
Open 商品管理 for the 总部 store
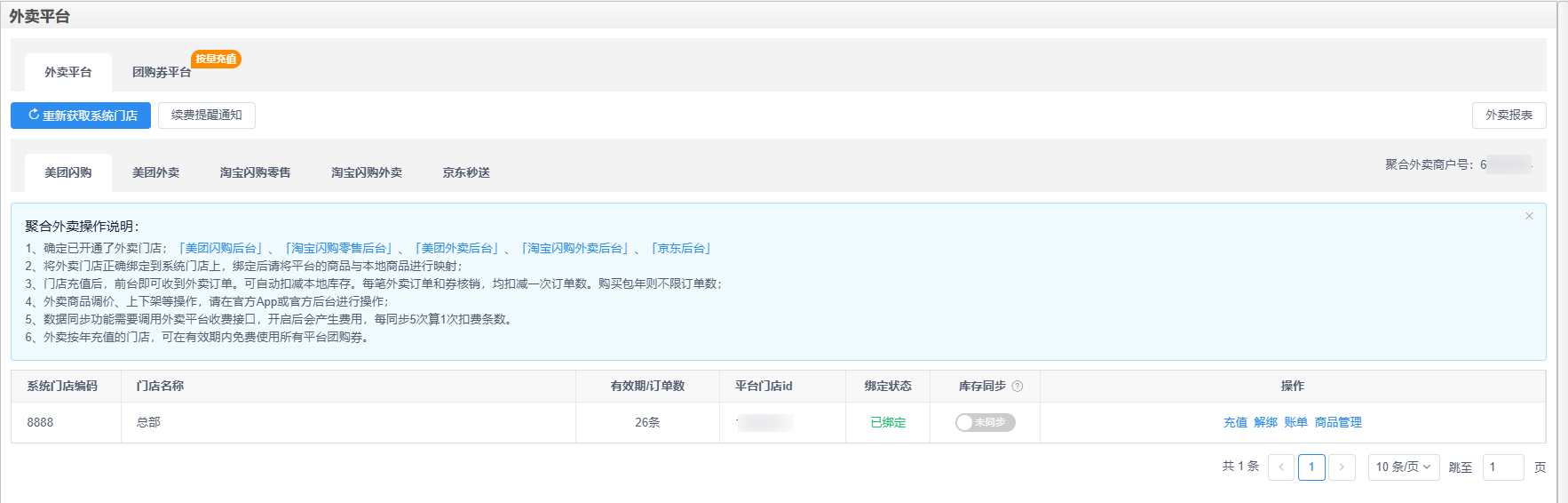coord(1338,423)
